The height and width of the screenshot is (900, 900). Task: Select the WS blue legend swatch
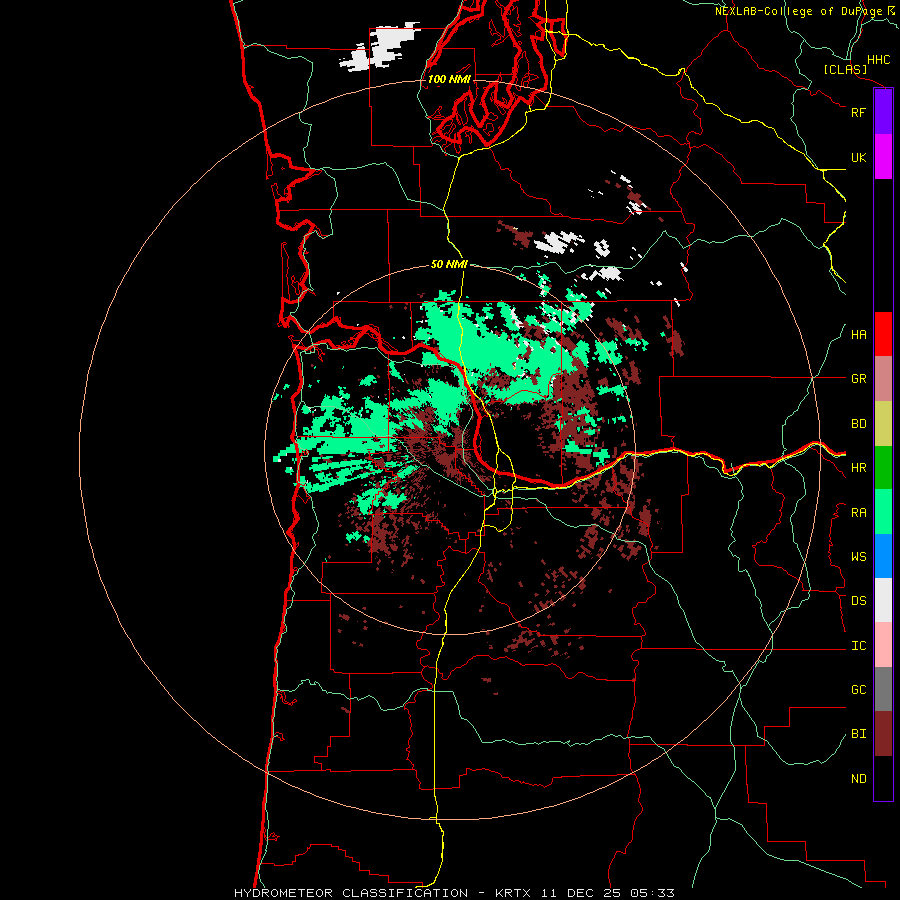point(883,556)
